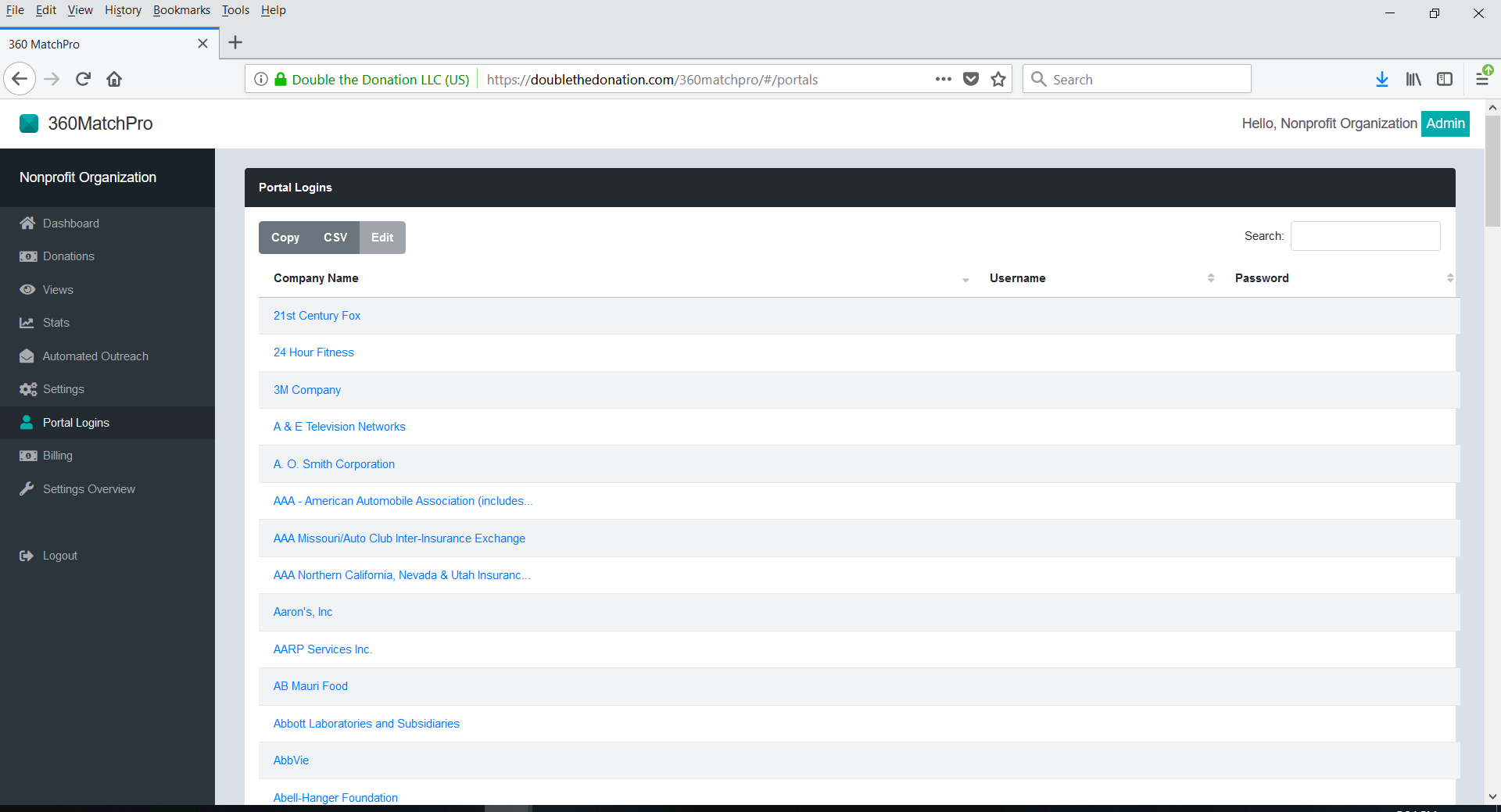Open the browser home page icon
This screenshot has width=1501, height=812.
(x=114, y=79)
